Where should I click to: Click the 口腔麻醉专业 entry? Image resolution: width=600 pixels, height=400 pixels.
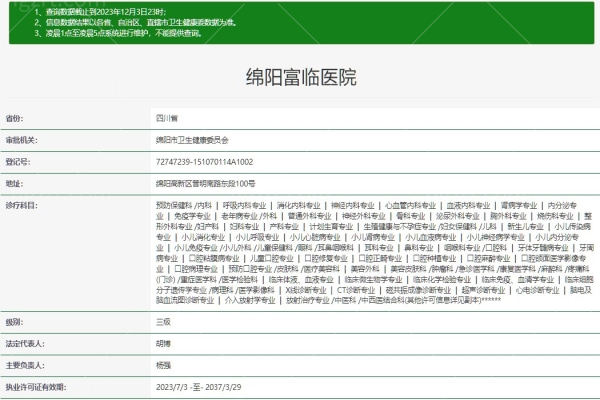pyautogui.click(x=489, y=258)
